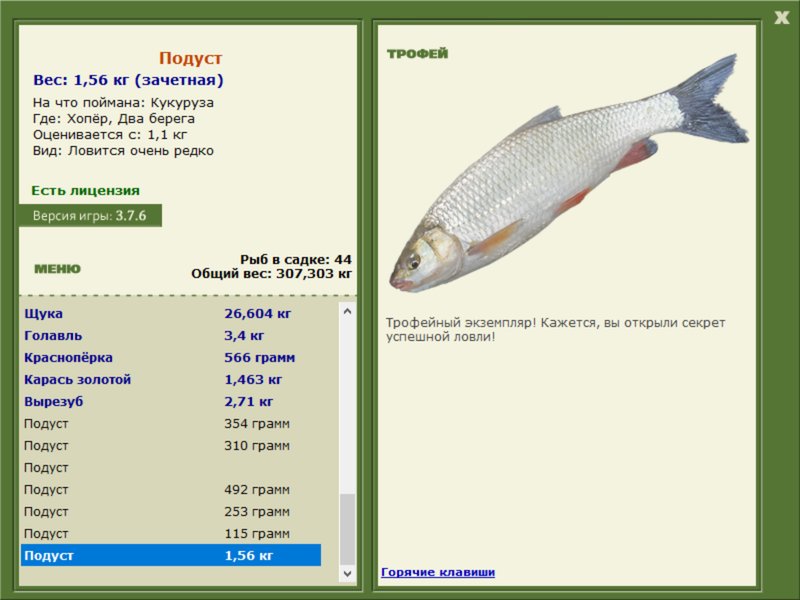Click the orange Подуст title
The width and height of the screenshot is (800, 600).
pyautogui.click(x=190, y=58)
